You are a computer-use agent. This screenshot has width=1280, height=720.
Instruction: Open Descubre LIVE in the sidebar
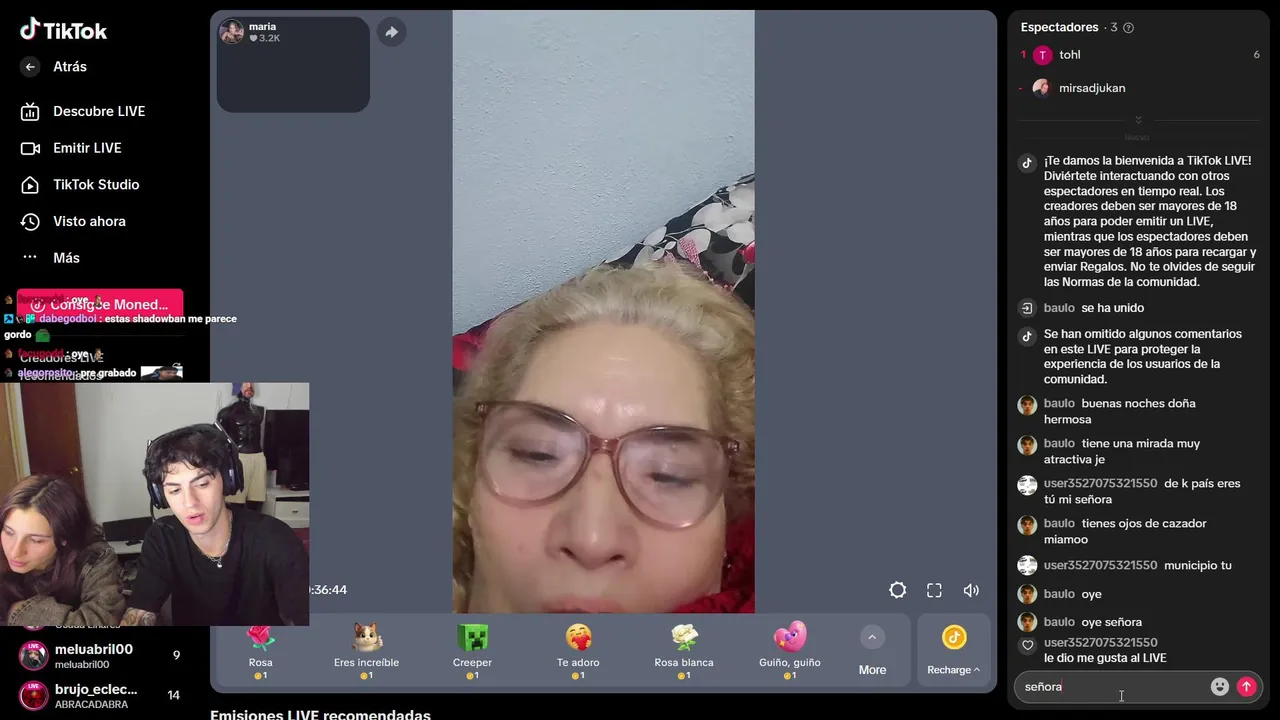click(83, 111)
